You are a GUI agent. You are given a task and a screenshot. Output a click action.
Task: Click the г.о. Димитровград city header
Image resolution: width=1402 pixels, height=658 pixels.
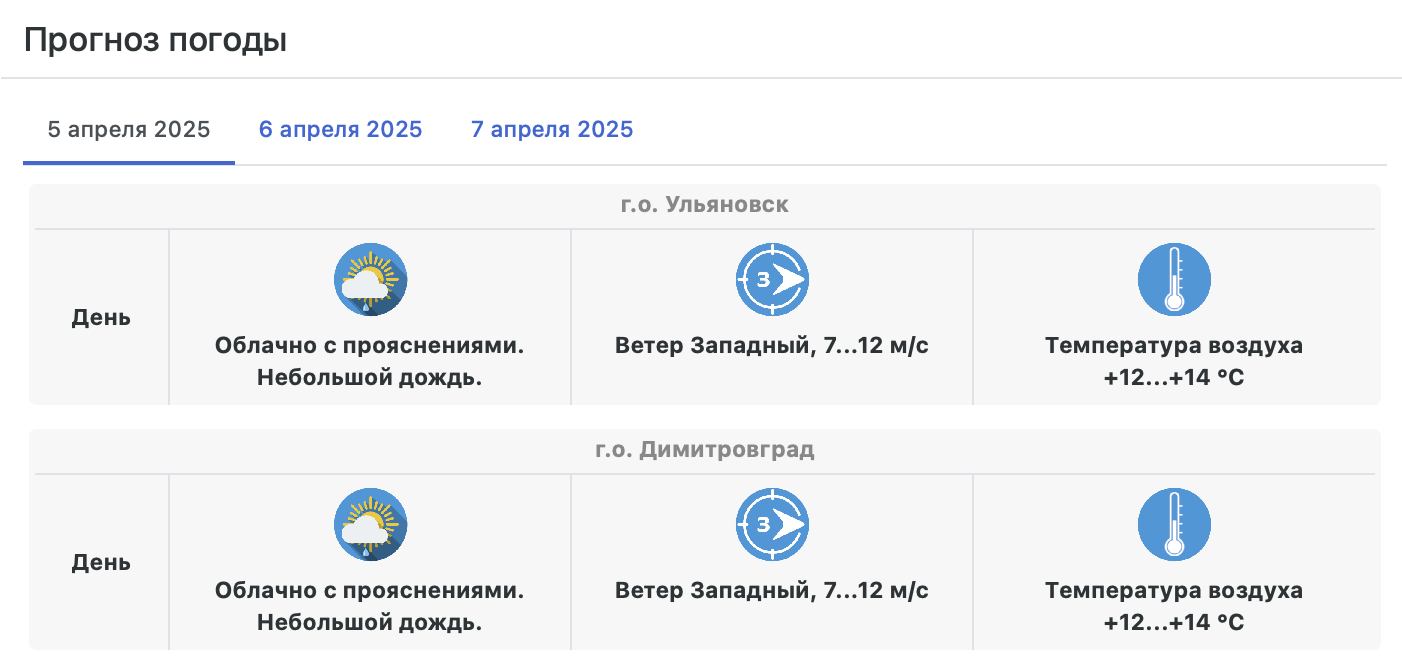coord(704,450)
